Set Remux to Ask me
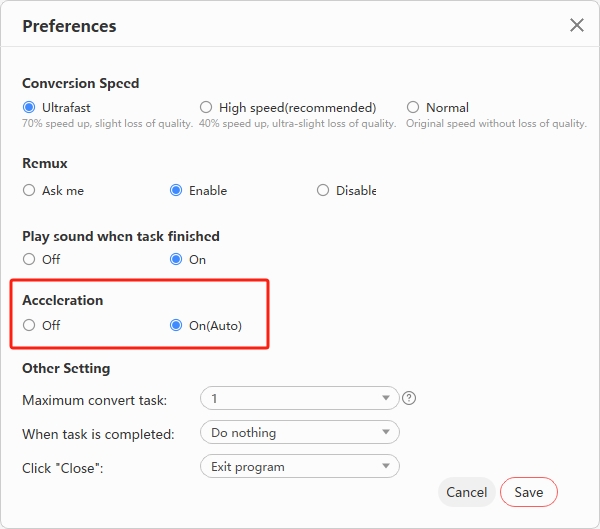600x529 pixels. 29,190
